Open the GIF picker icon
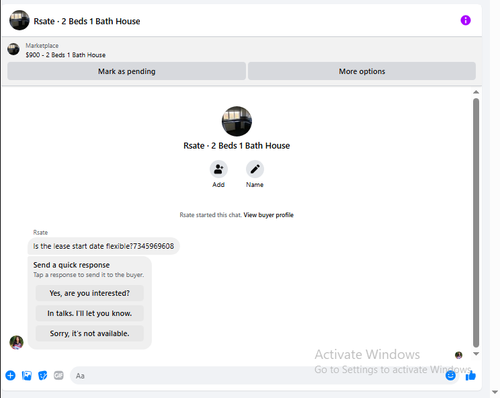 (x=59, y=376)
